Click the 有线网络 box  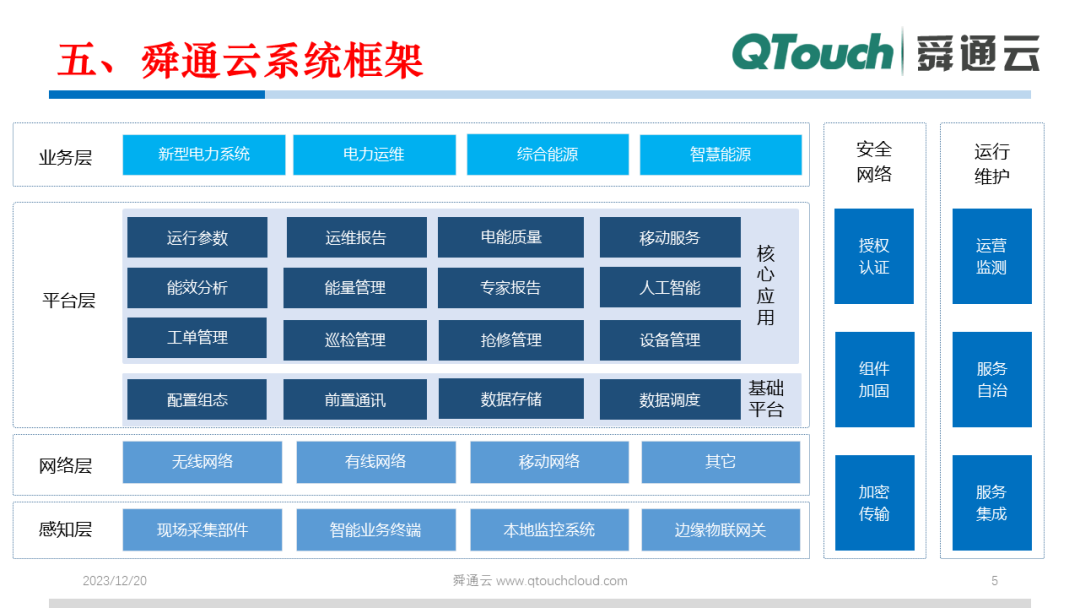(376, 462)
